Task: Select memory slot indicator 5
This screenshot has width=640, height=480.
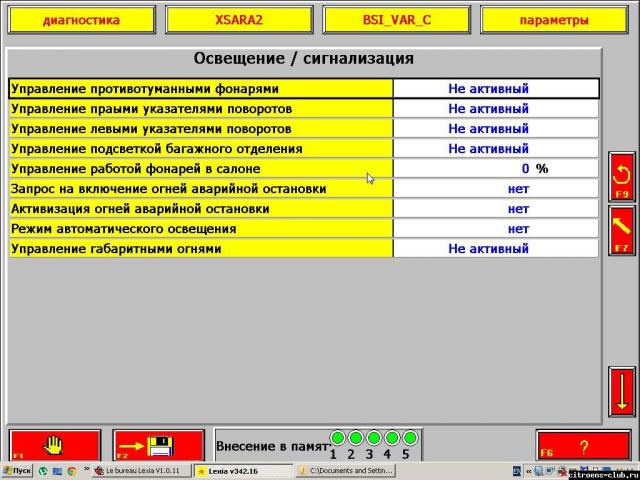Action: [410, 438]
